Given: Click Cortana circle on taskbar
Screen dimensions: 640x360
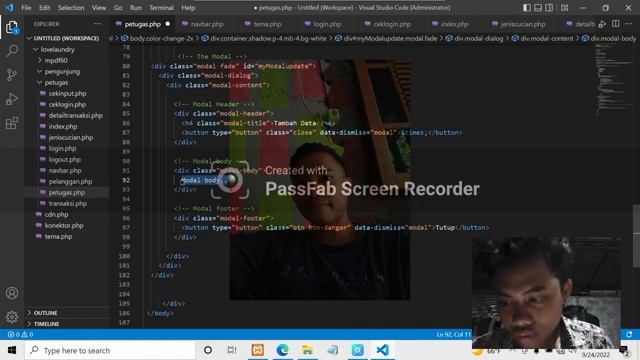Looking at the screenshot, I should click(208, 350).
